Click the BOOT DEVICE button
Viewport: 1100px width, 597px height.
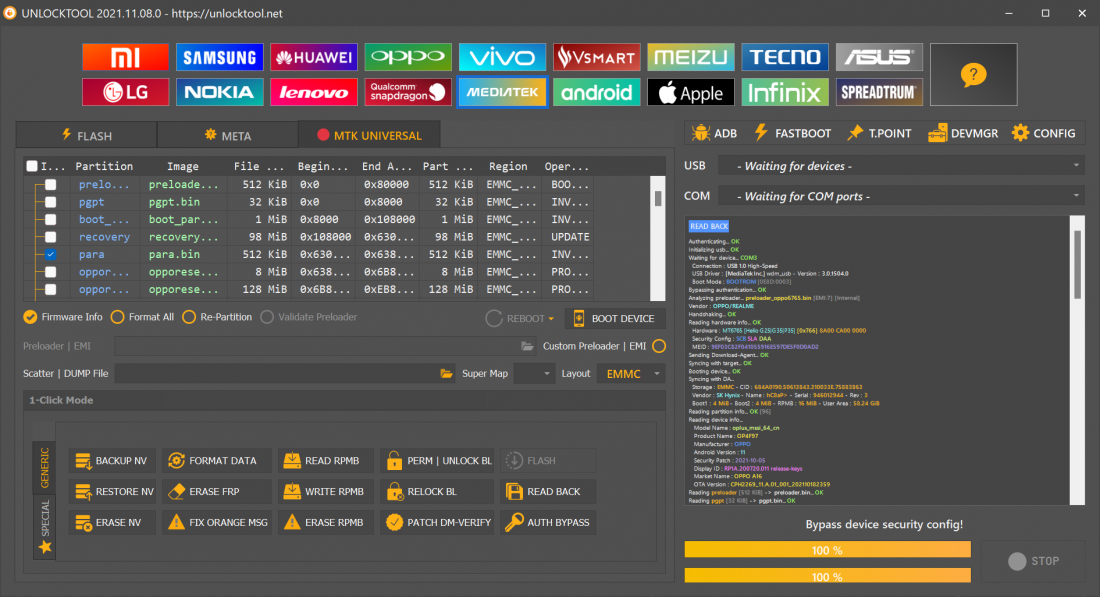coord(615,318)
